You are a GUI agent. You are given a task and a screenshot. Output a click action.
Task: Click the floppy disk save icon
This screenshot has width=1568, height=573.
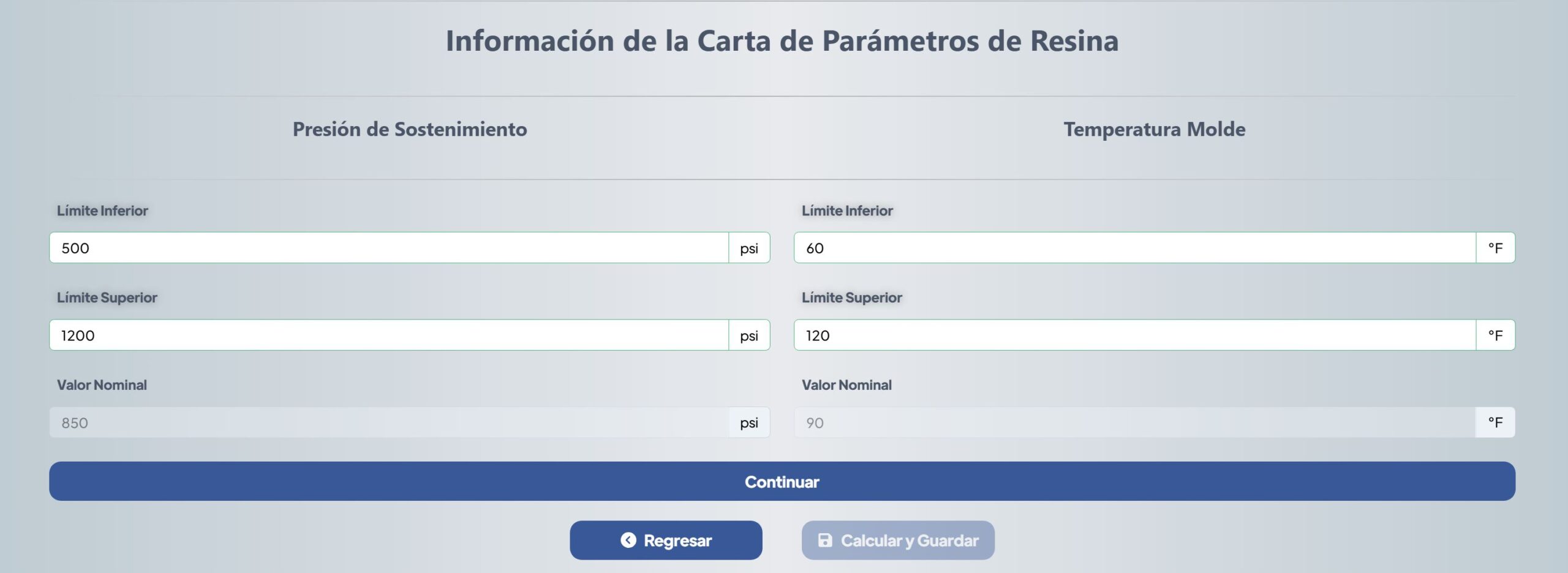click(x=825, y=540)
